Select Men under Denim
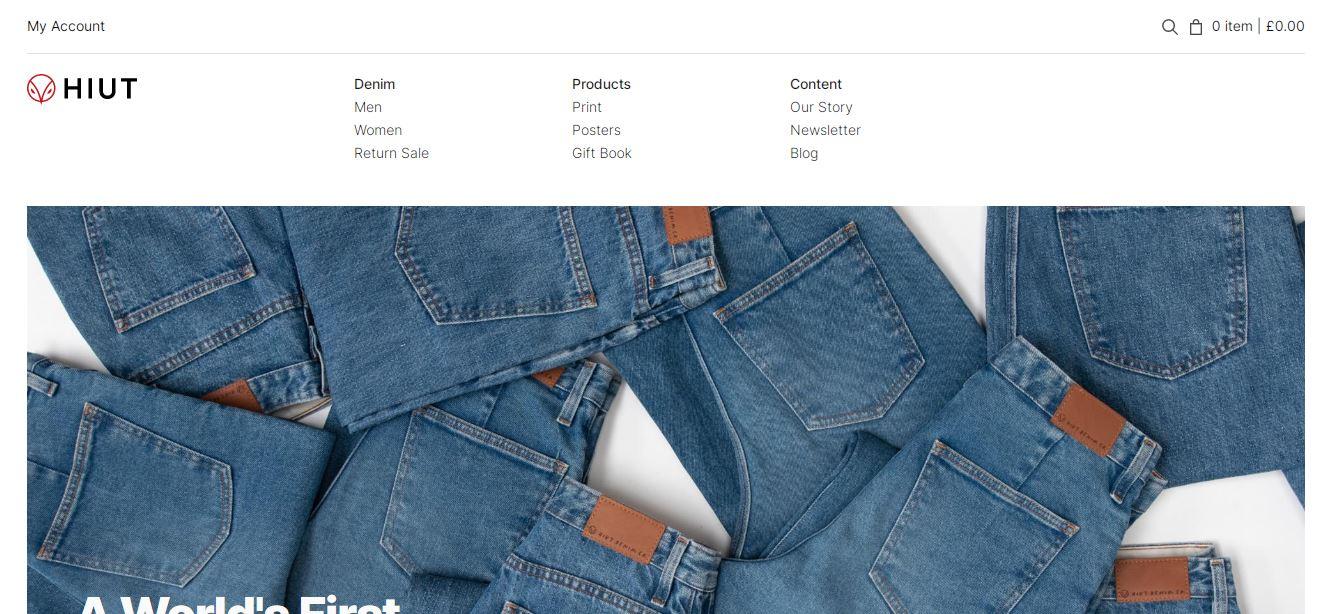Screen dimensions: 1331x614 click(368, 107)
